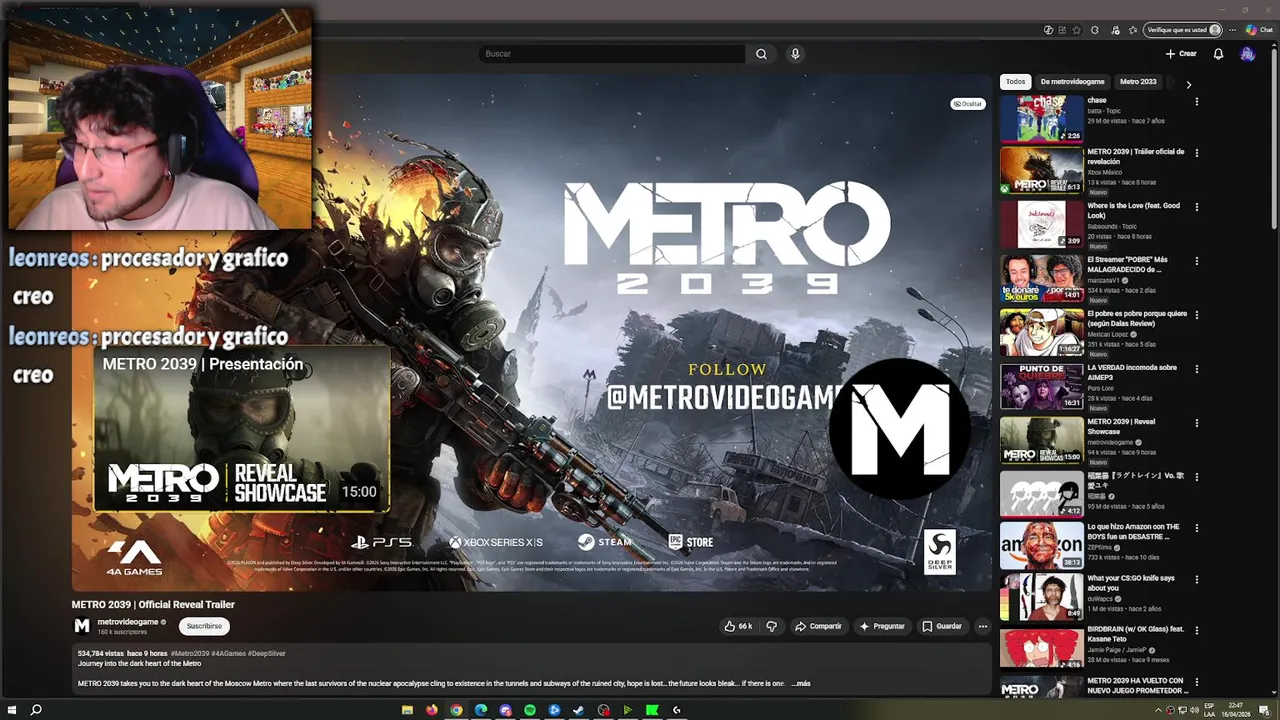Image resolution: width=1280 pixels, height=720 pixels.
Task: Open options menu for the chase video
Action: tap(1196, 101)
